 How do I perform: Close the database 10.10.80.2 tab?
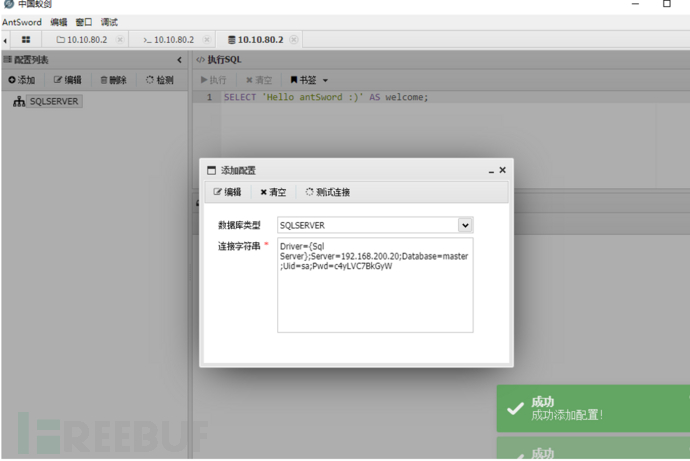tap(294, 40)
